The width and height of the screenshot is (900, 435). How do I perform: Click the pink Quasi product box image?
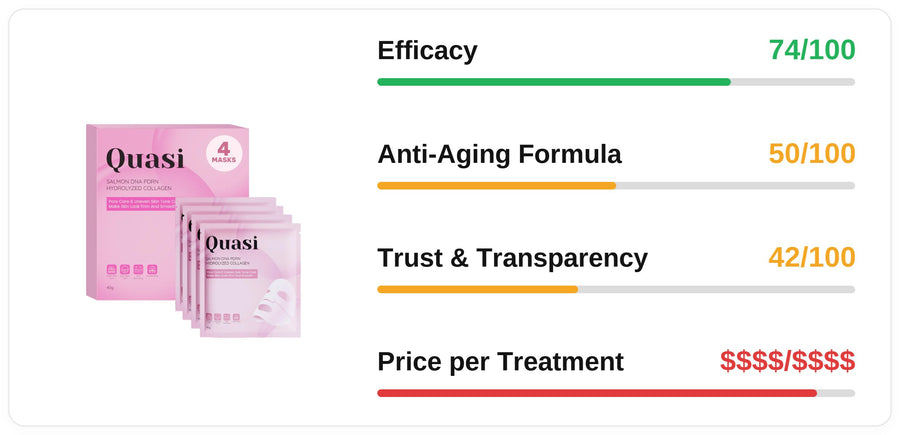pos(167,212)
